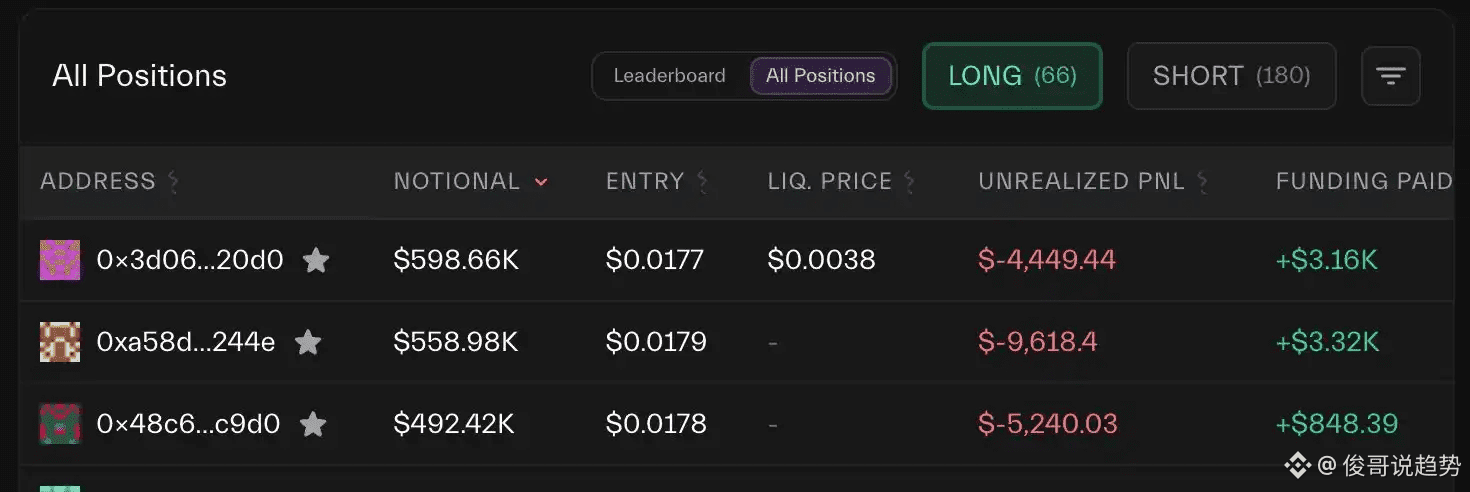Image resolution: width=1470 pixels, height=492 pixels.
Task: Open address 0x3d06...20d0
Action: pos(190,261)
